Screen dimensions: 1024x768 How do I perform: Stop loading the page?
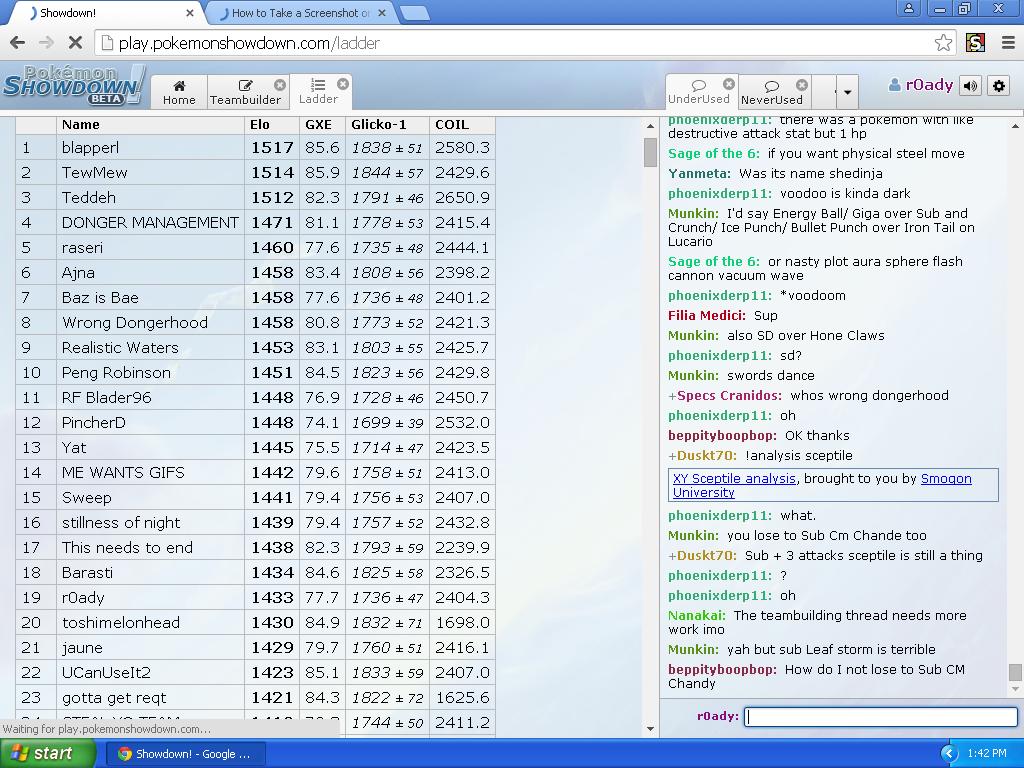pyautogui.click(x=76, y=42)
